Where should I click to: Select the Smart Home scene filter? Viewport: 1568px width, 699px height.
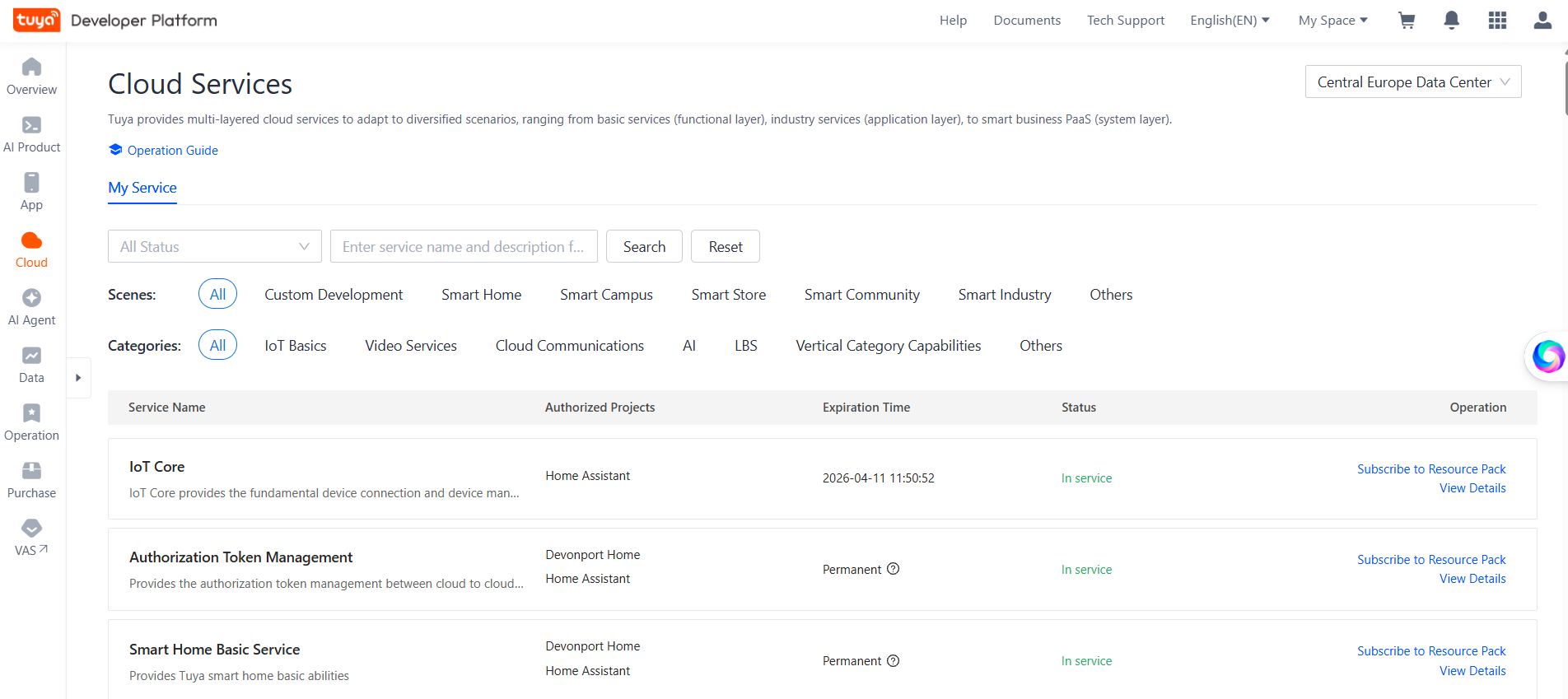pos(481,295)
